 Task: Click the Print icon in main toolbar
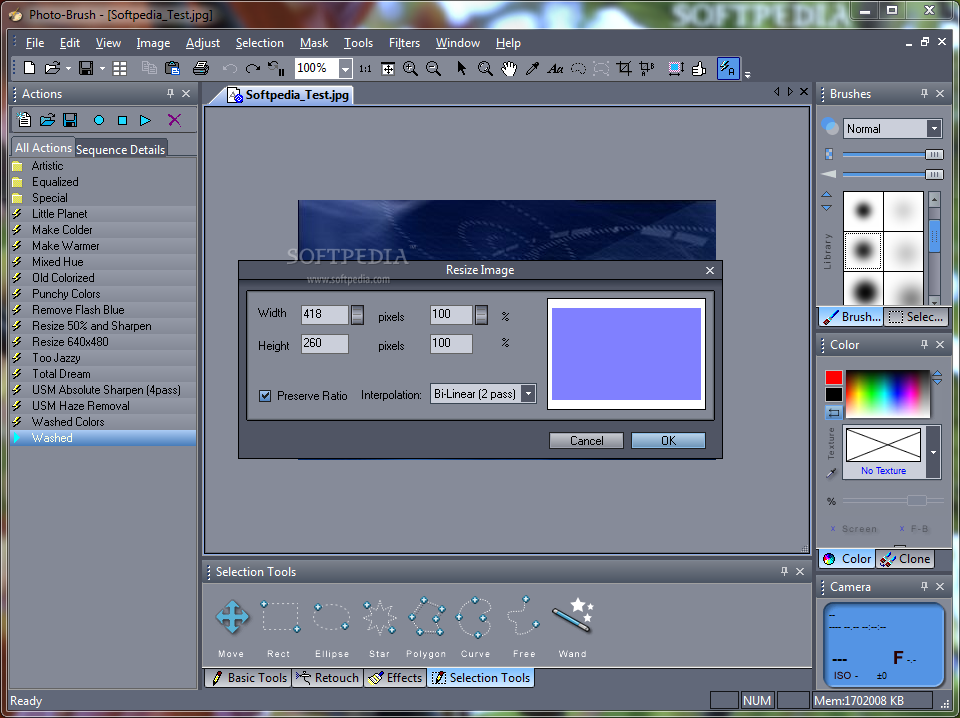coord(201,68)
